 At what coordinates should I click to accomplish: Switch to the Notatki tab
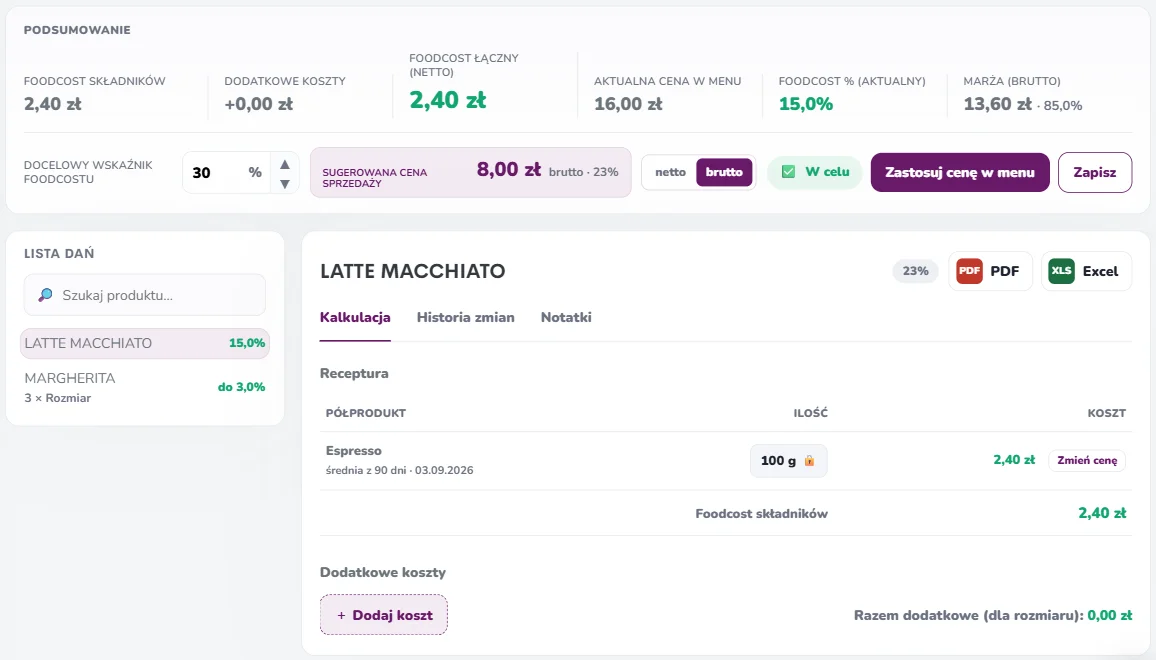[x=566, y=317]
